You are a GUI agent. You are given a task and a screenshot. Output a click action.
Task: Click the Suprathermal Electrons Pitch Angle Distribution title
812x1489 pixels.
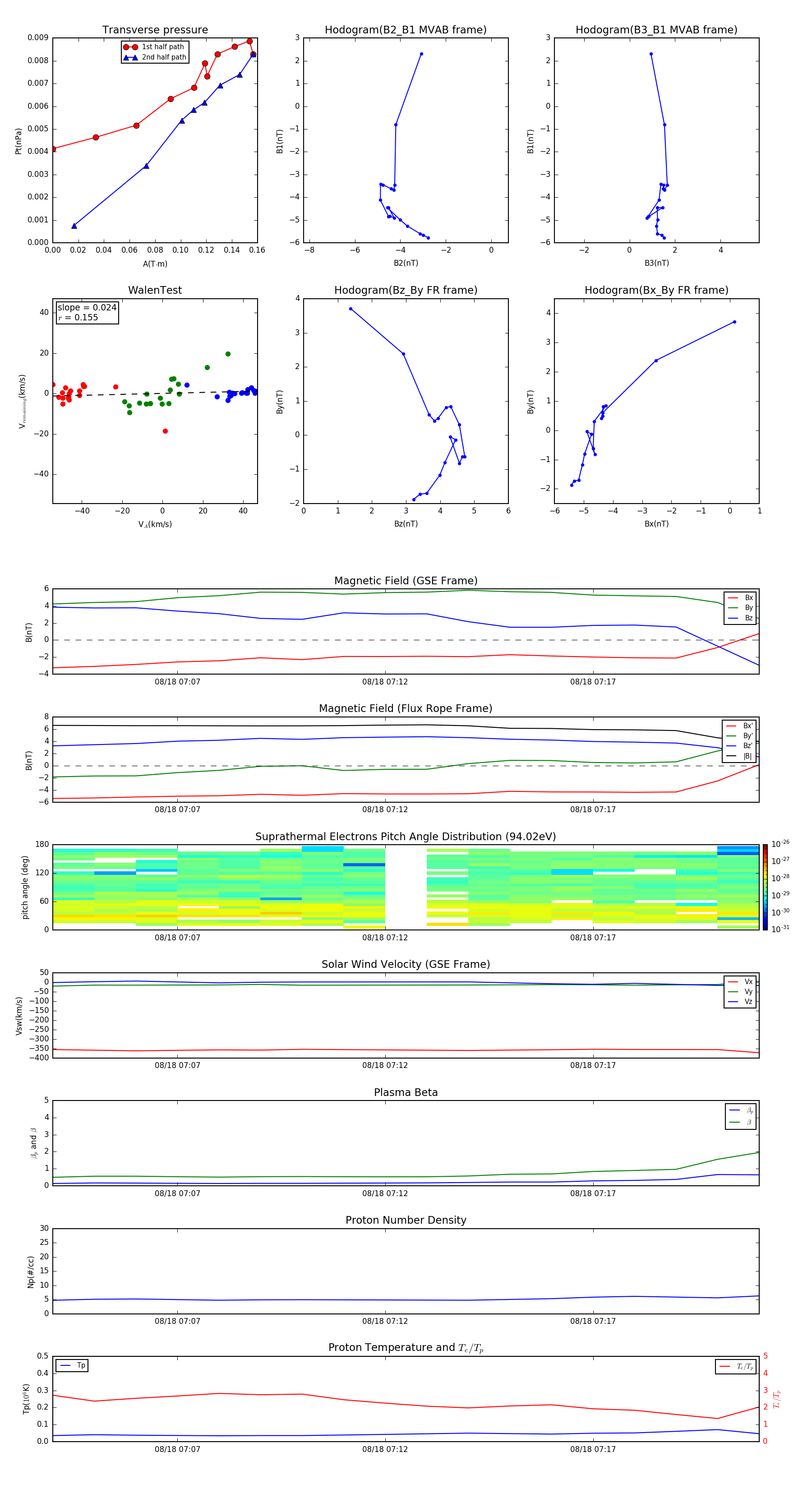pyautogui.click(x=406, y=837)
